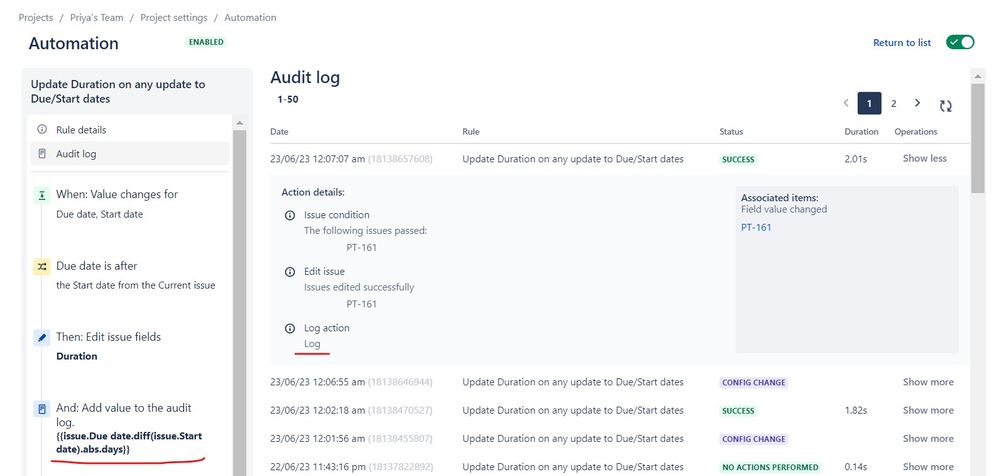Toggle the rule enabled switch off
Viewport: 999px width, 476px height.
tap(959, 42)
